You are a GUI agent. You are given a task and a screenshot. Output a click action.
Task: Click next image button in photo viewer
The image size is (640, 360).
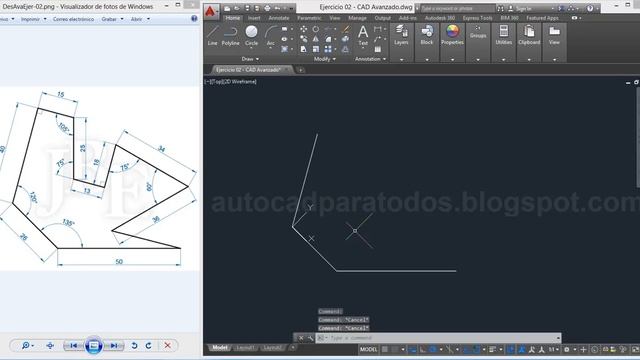[114, 346]
